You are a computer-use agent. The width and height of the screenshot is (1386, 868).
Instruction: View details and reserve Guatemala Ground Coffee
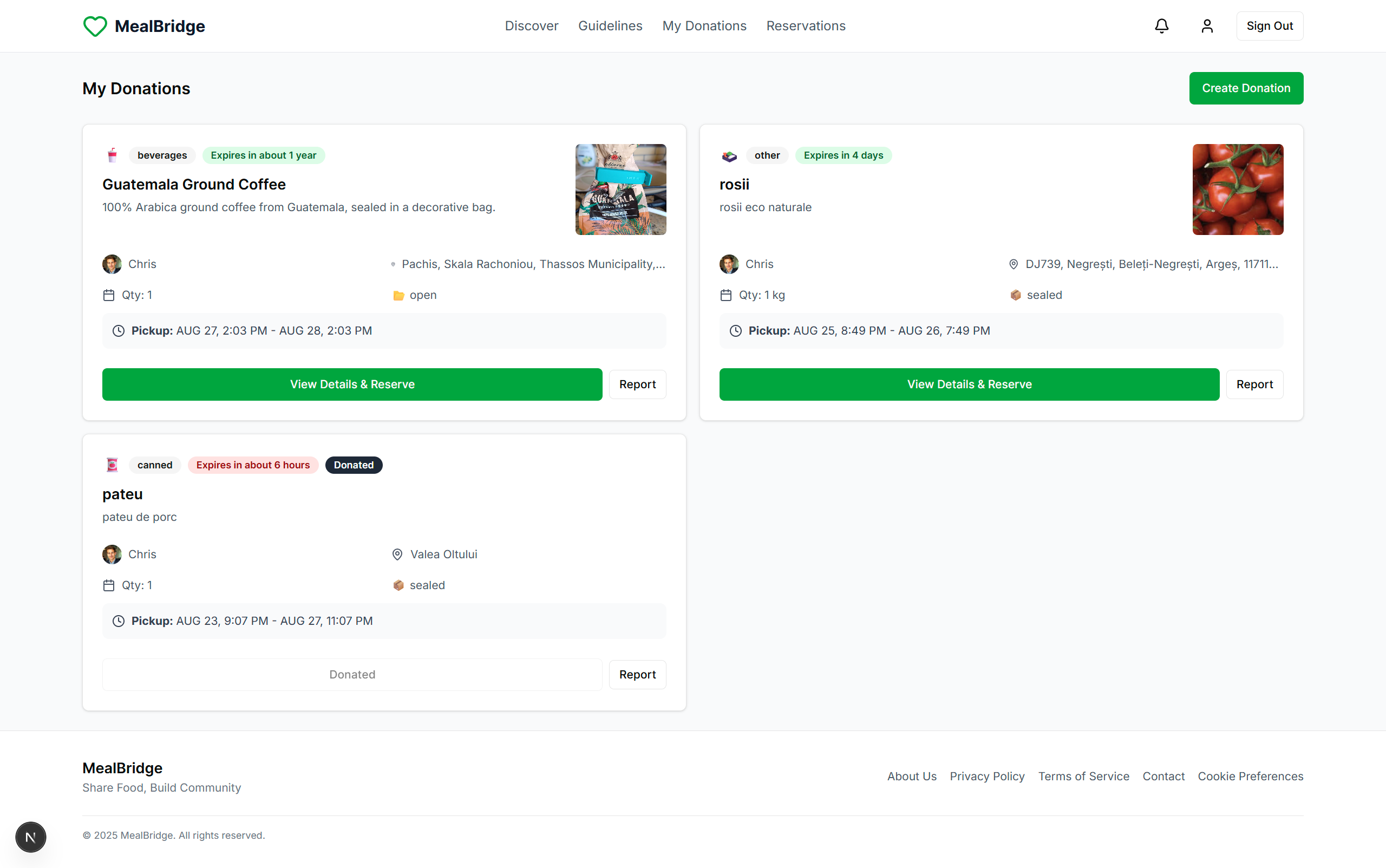pos(352,384)
